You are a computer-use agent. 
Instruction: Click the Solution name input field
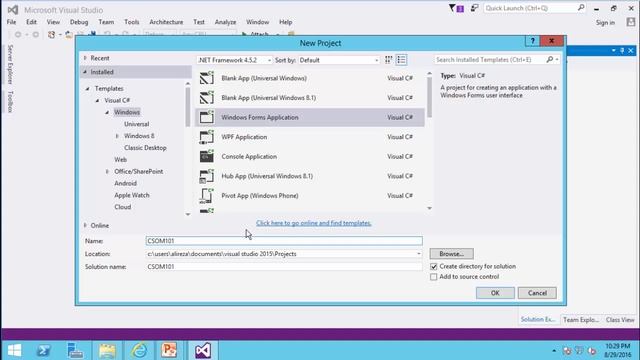coord(284,267)
